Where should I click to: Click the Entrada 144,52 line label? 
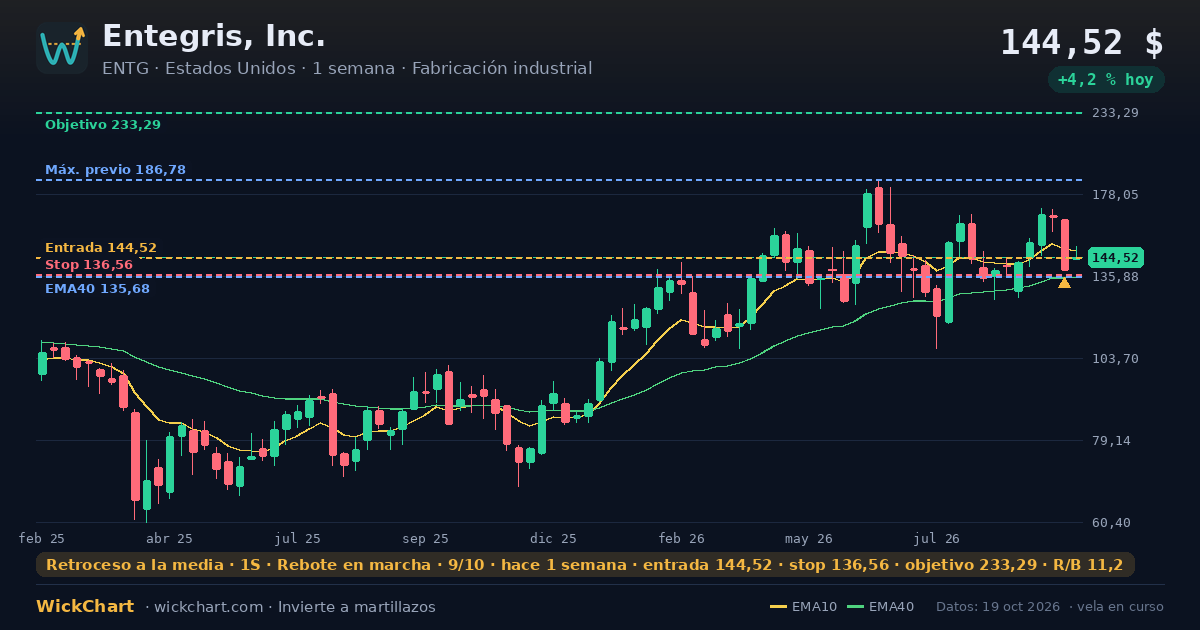click(x=101, y=248)
